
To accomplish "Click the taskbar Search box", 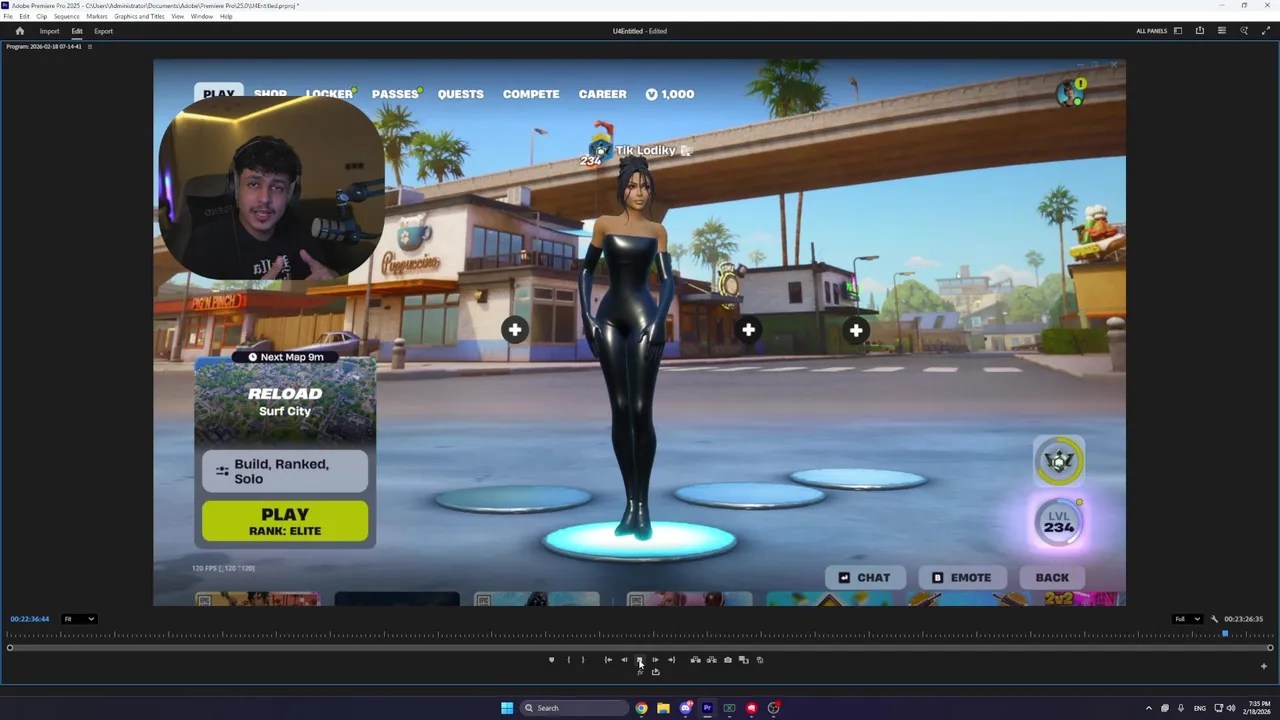I will click(x=574, y=708).
